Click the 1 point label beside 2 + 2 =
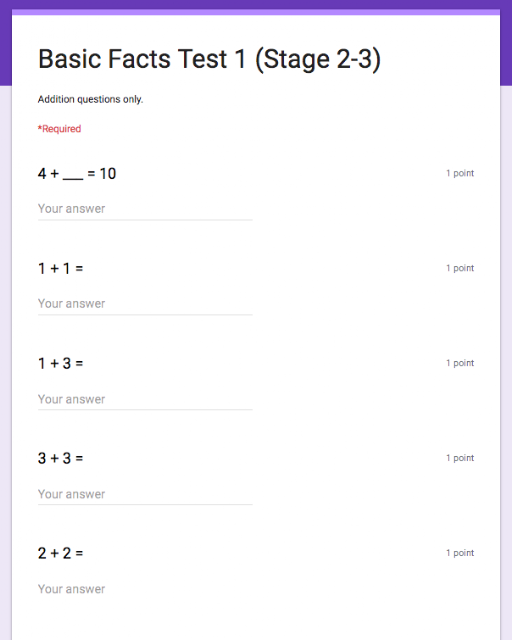Viewport: 512px width, 640px height. click(460, 553)
